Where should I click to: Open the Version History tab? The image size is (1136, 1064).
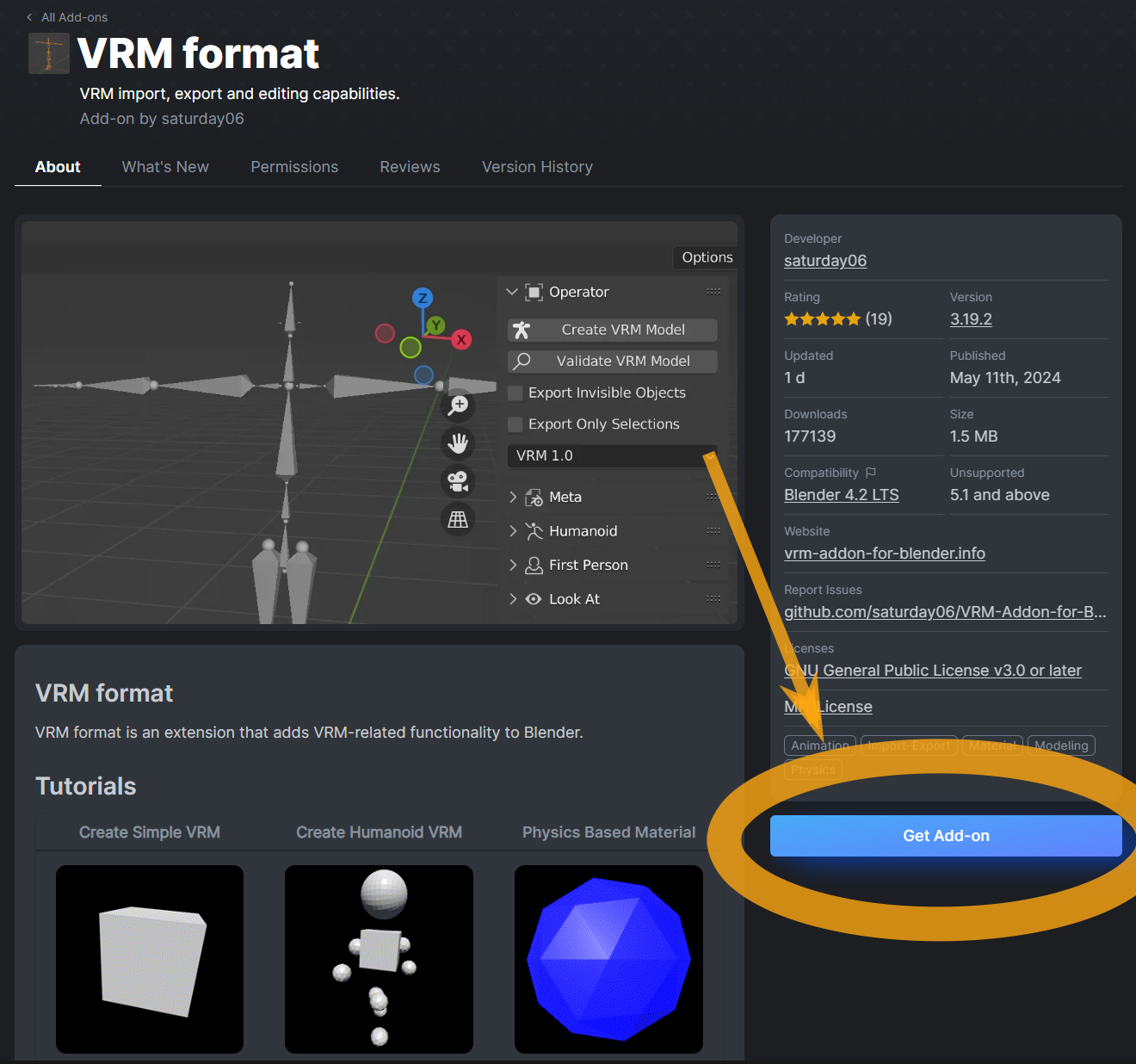click(537, 167)
